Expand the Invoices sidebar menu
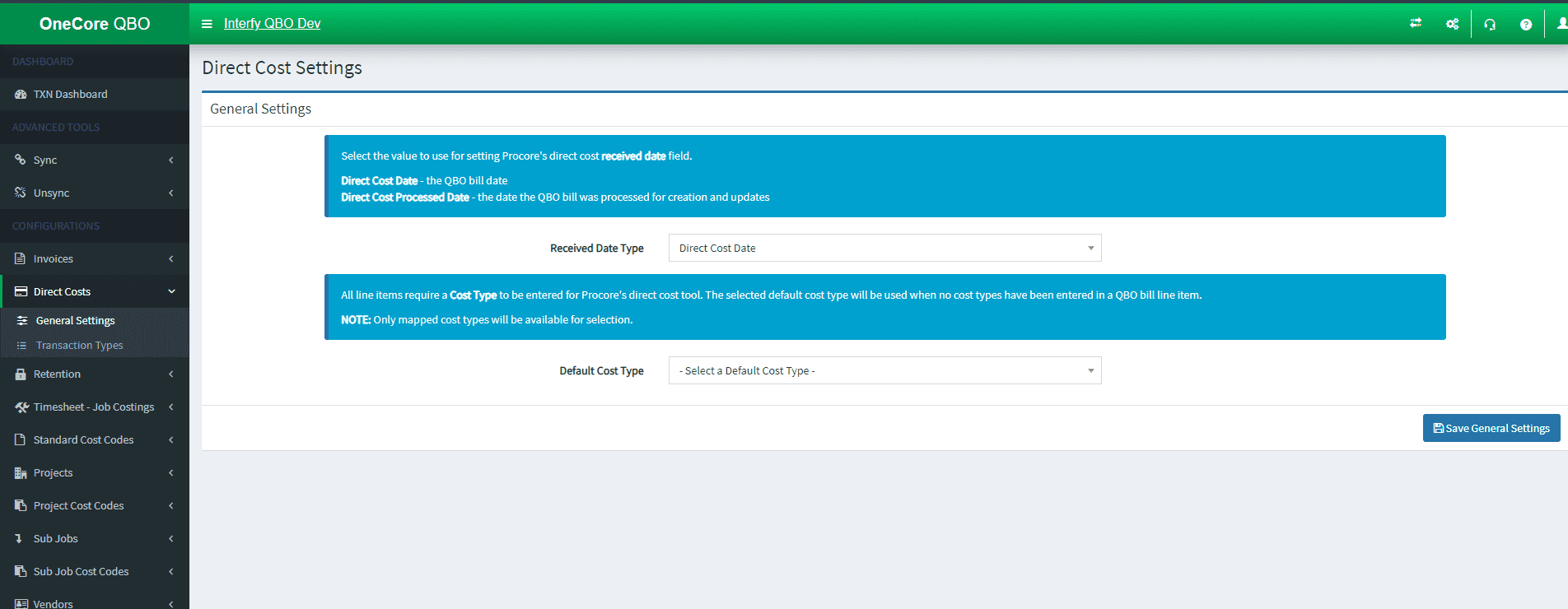The image size is (1568, 609). (x=94, y=259)
